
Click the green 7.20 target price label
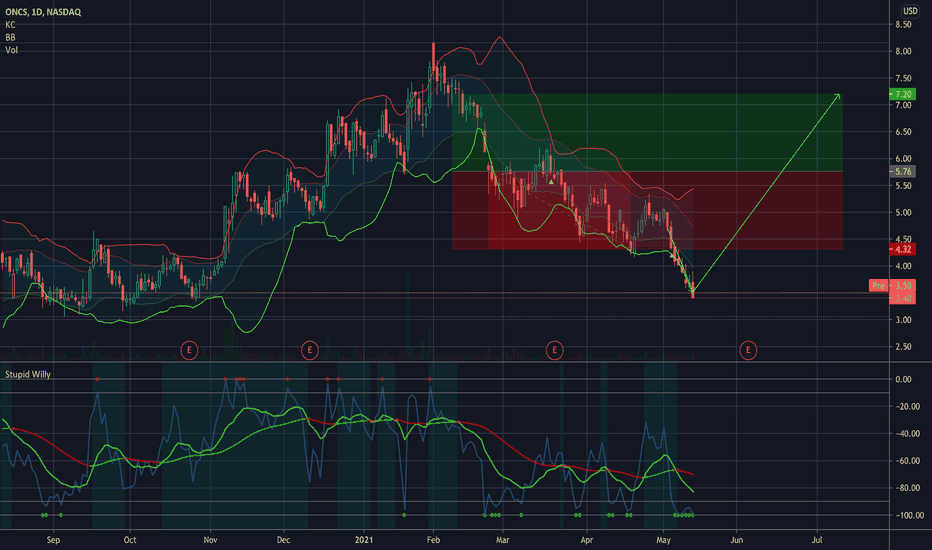pyautogui.click(x=902, y=94)
